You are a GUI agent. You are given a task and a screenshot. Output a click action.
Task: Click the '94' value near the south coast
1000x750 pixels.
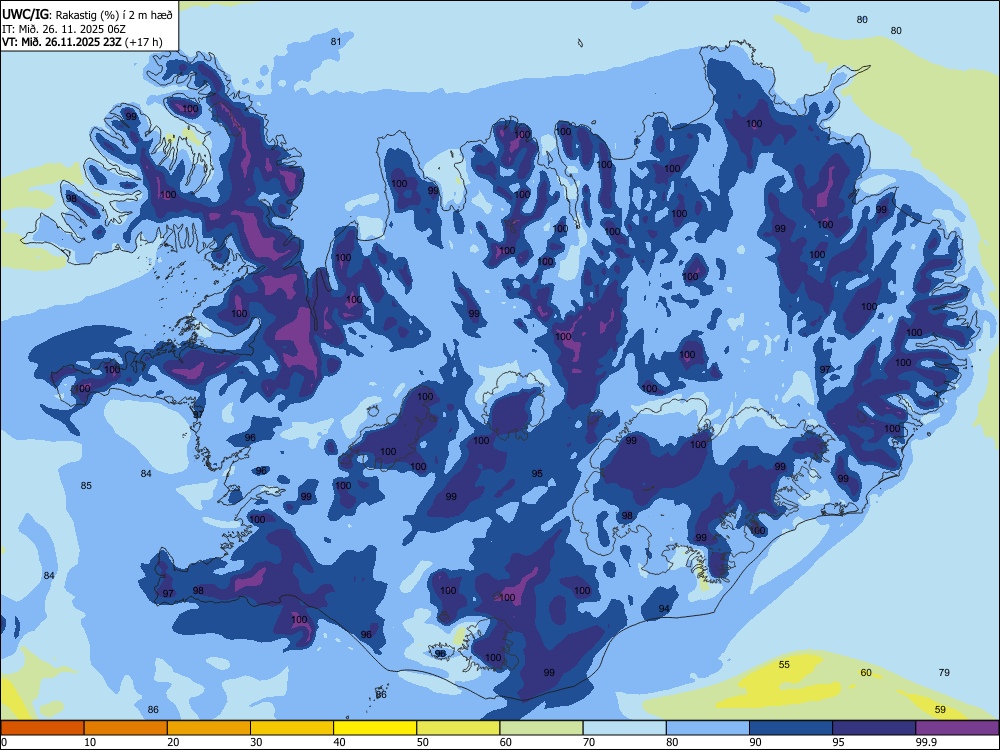coord(664,608)
